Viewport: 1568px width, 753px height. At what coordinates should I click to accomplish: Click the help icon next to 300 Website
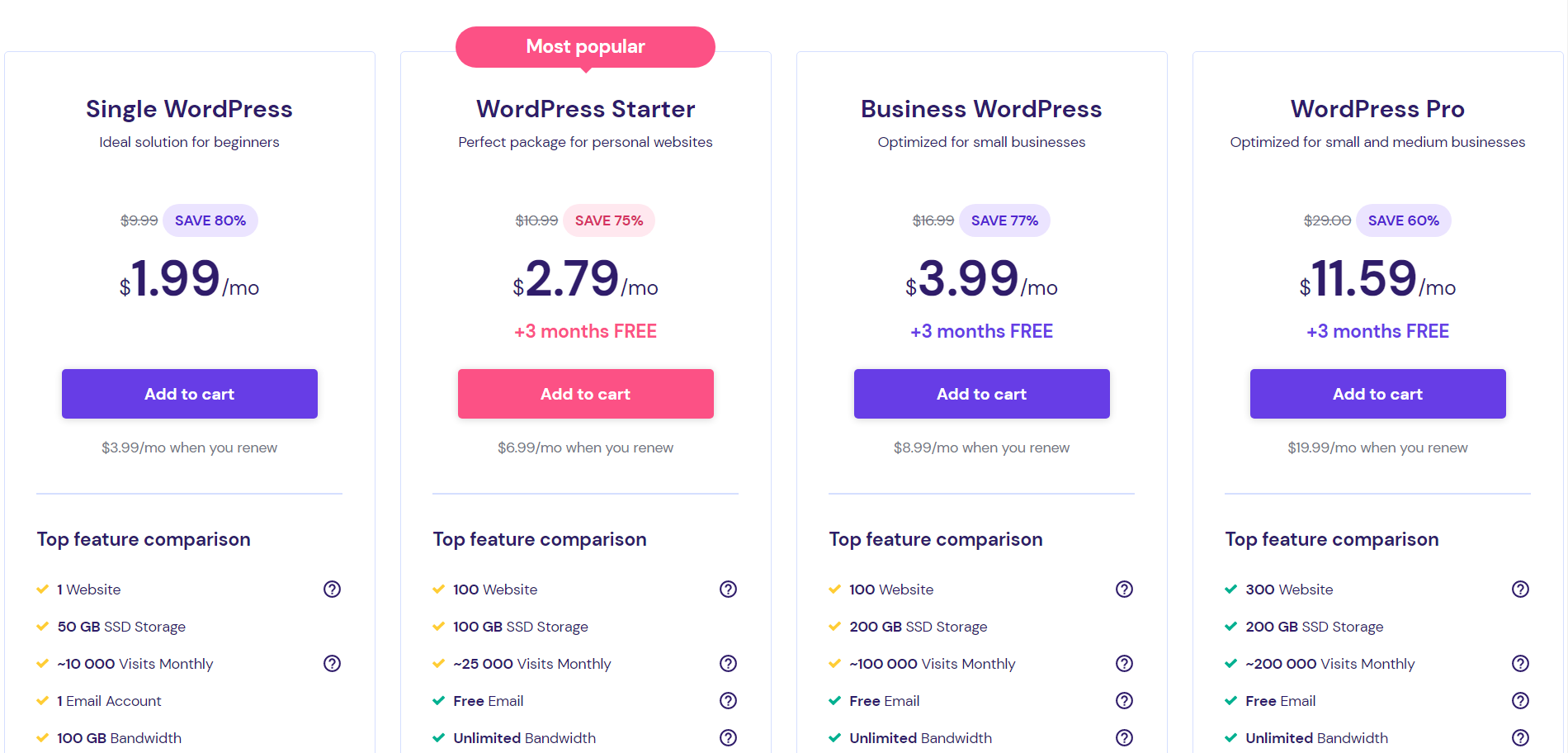1521,589
